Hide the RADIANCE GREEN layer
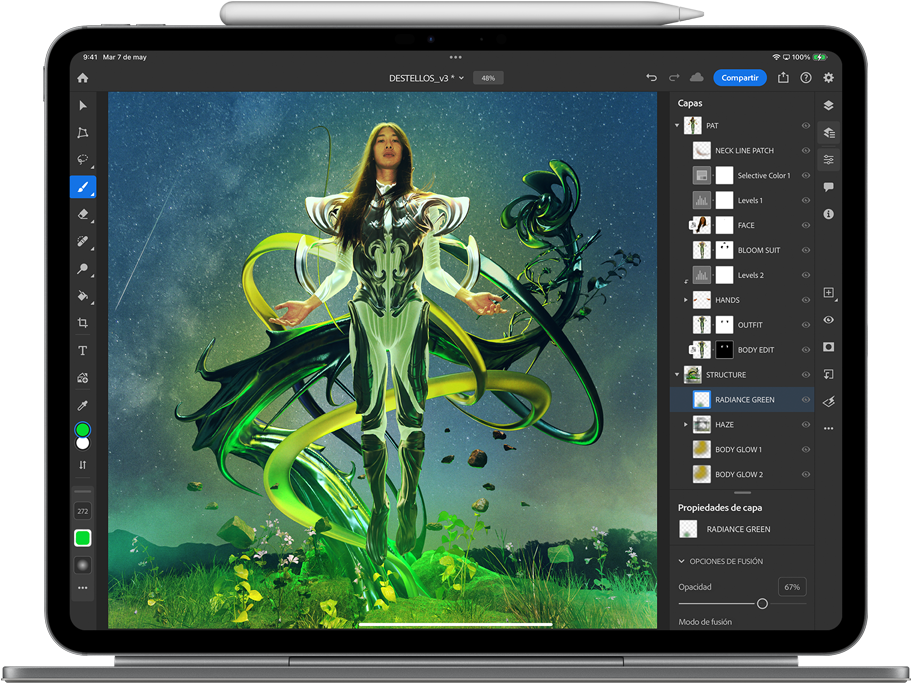 pyautogui.click(x=805, y=400)
